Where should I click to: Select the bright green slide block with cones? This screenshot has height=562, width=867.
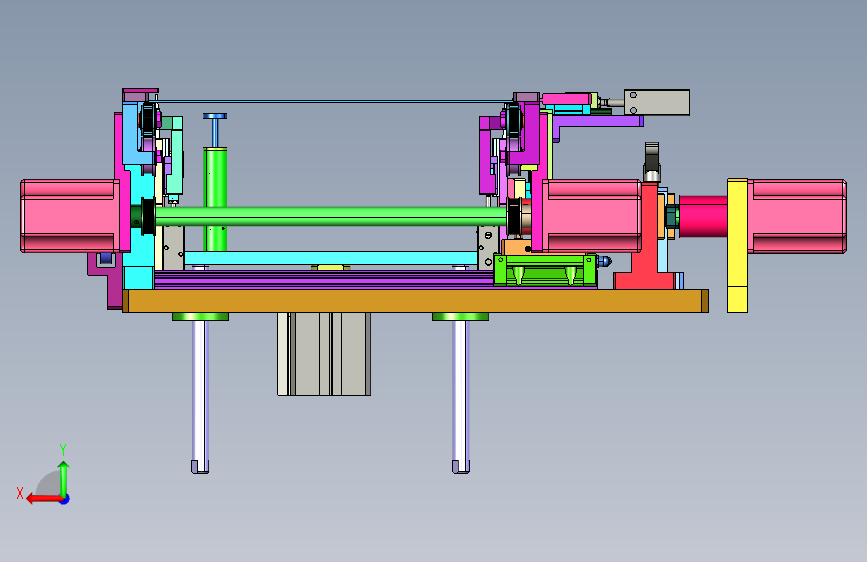(x=545, y=270)
